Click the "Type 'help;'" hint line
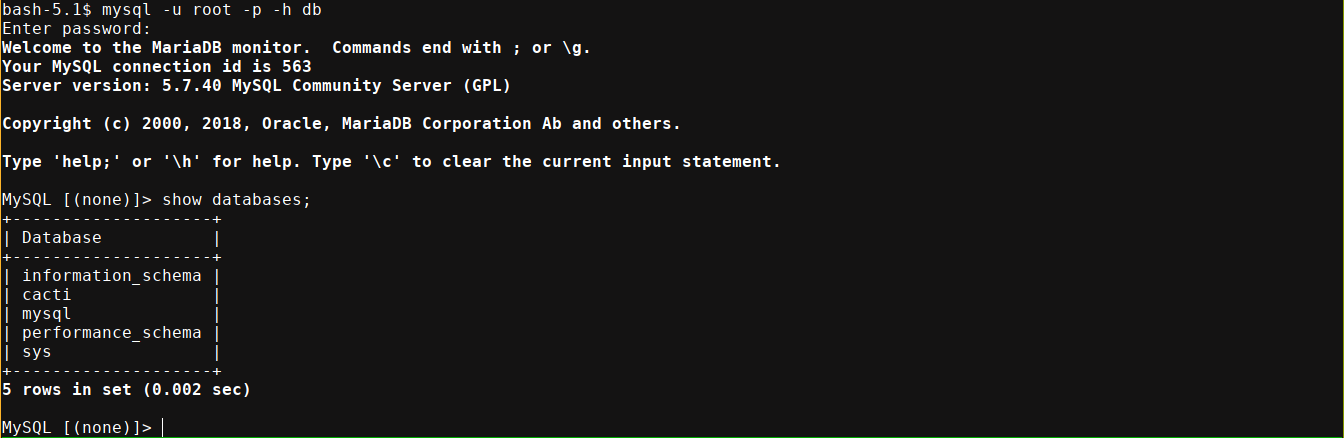Screen dimensions: 1344x438 click(391, 162)
